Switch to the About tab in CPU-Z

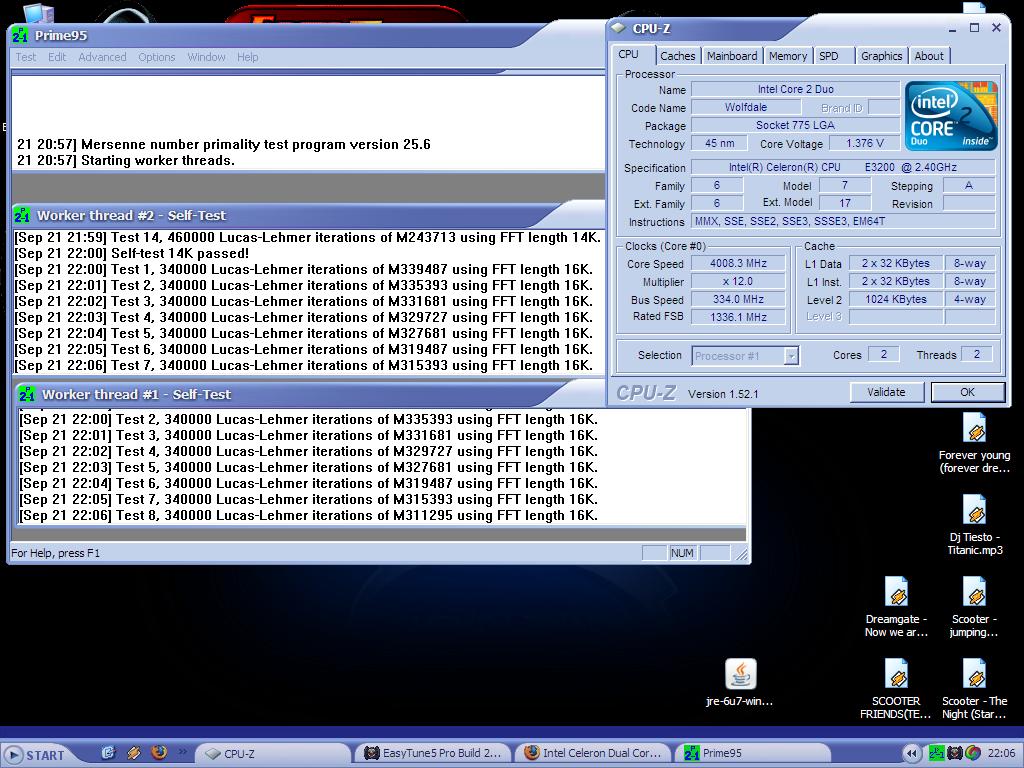[x=929, y=56]
